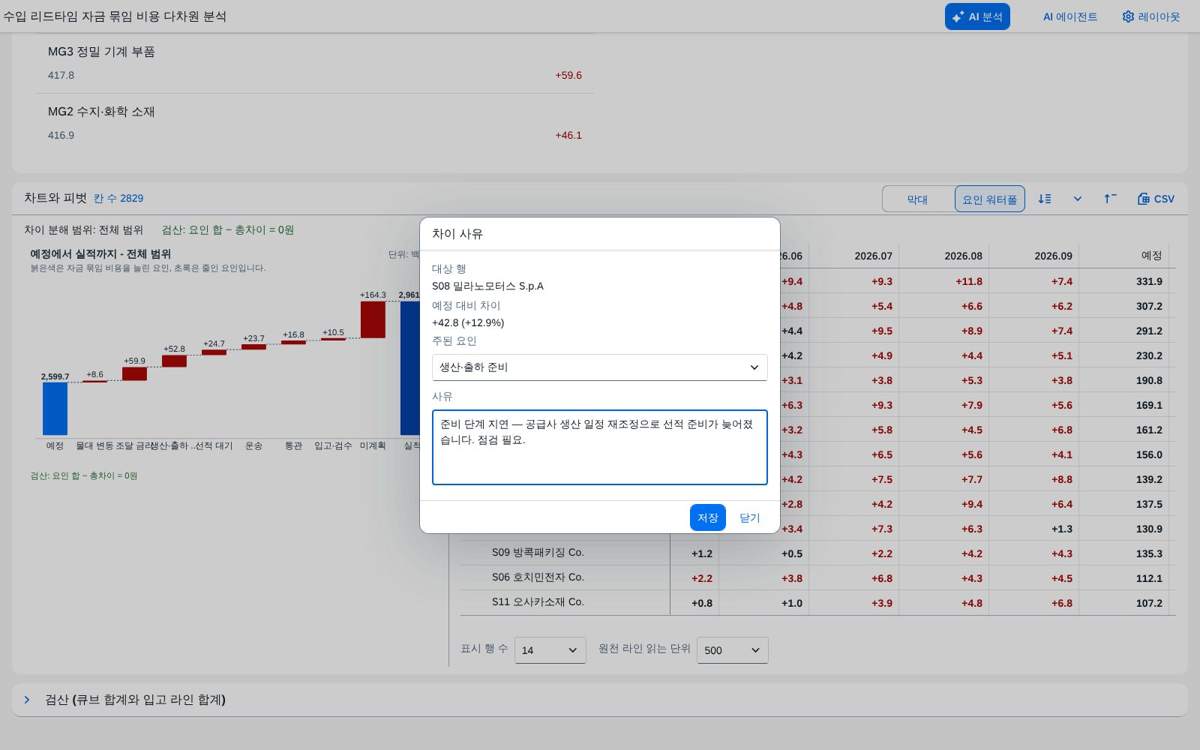This screenshot has width=1200, height=750.
Task: Click the 운송 axis label in chart
Action: (x=254, y=445)
